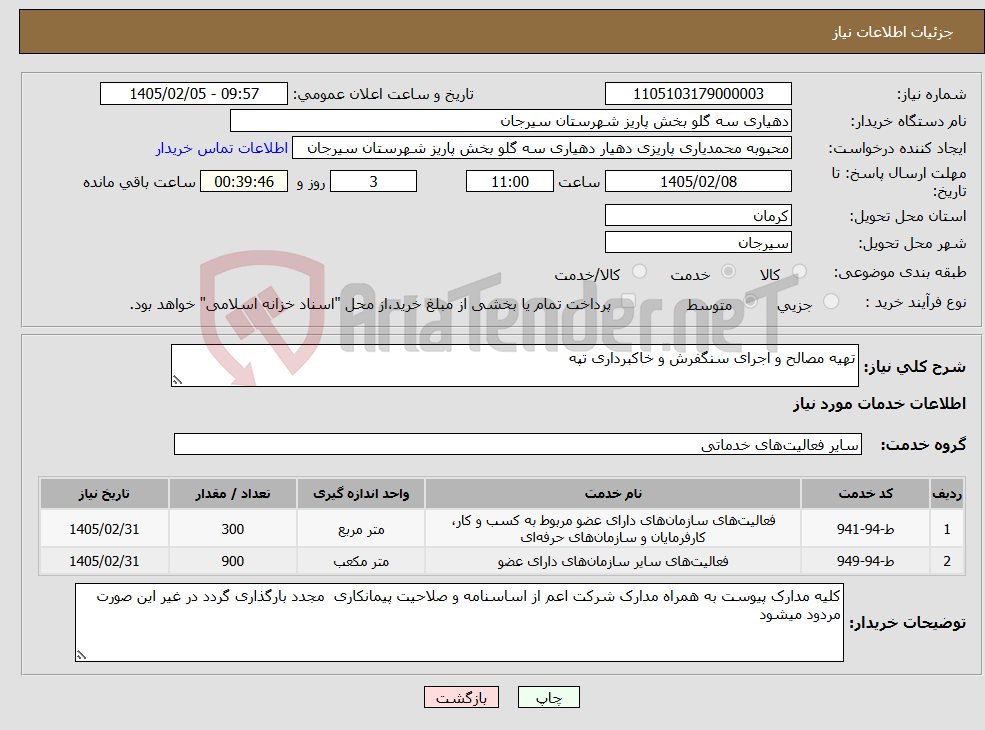Click the delivery province field کرمان
Image resolution: width=985 pixels, height=730 pixels.
click(698, 215)
